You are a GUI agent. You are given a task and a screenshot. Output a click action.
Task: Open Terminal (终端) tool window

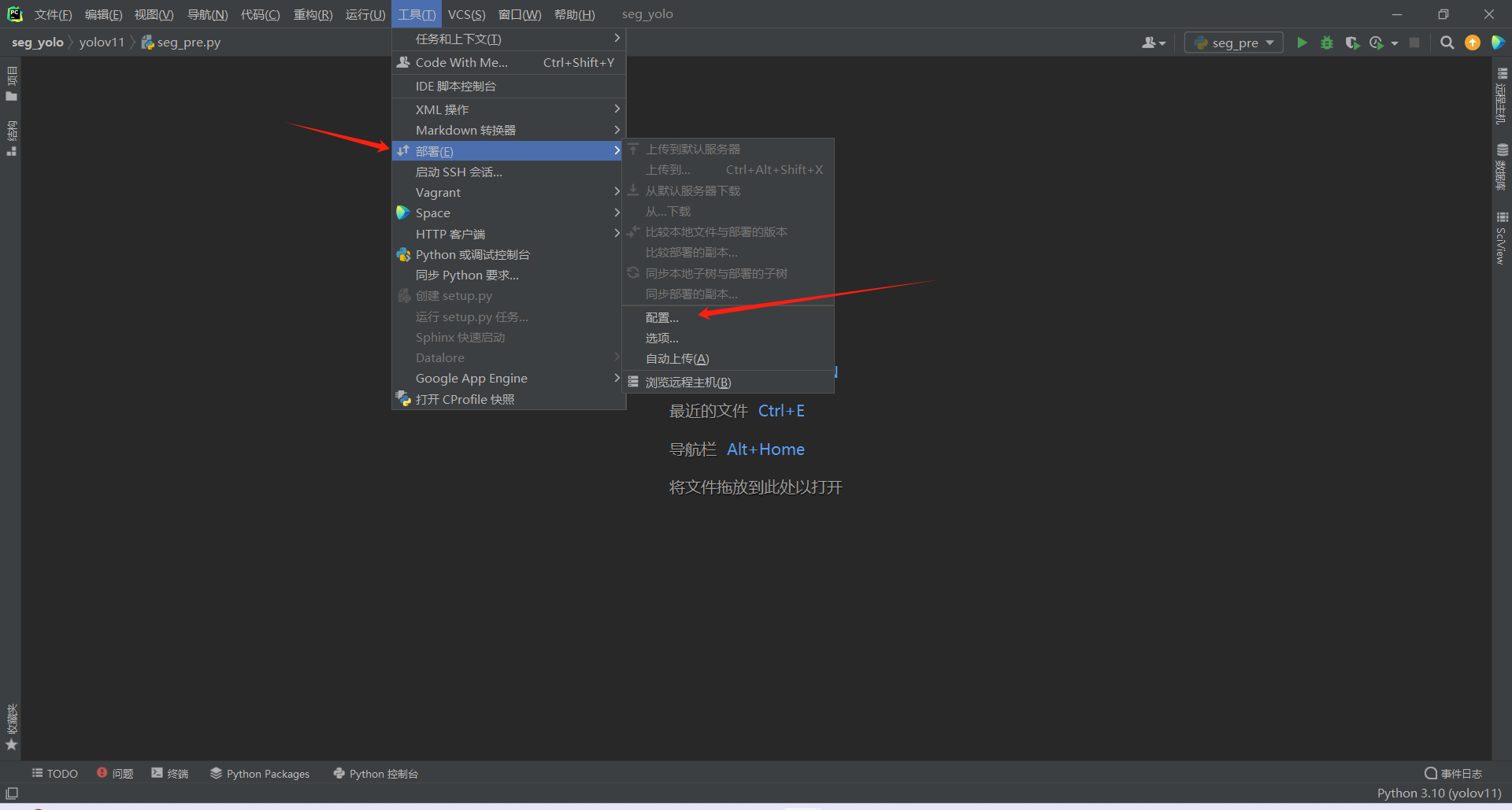click(x=170, y=774)
